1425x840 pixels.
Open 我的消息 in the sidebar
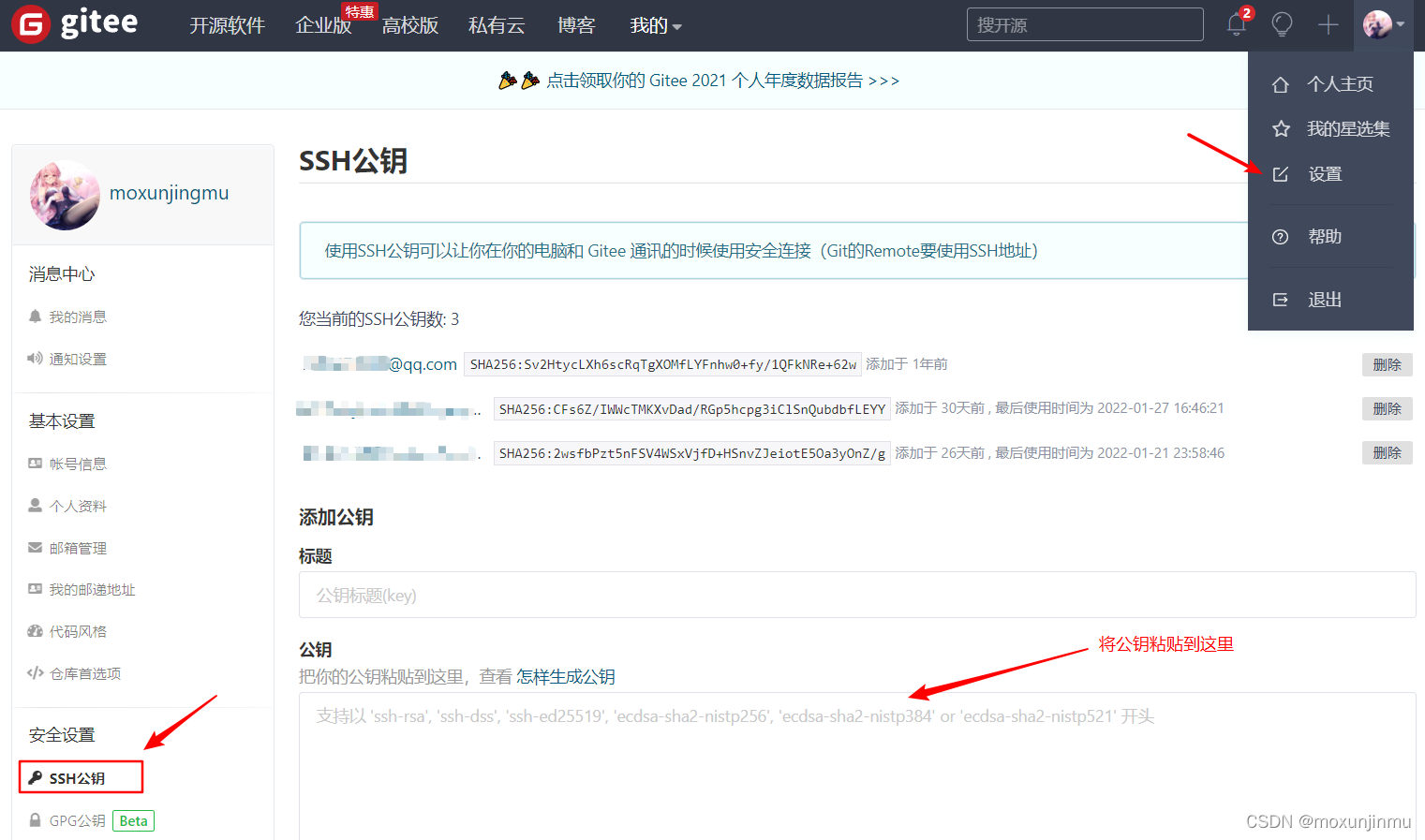(78, 317)
